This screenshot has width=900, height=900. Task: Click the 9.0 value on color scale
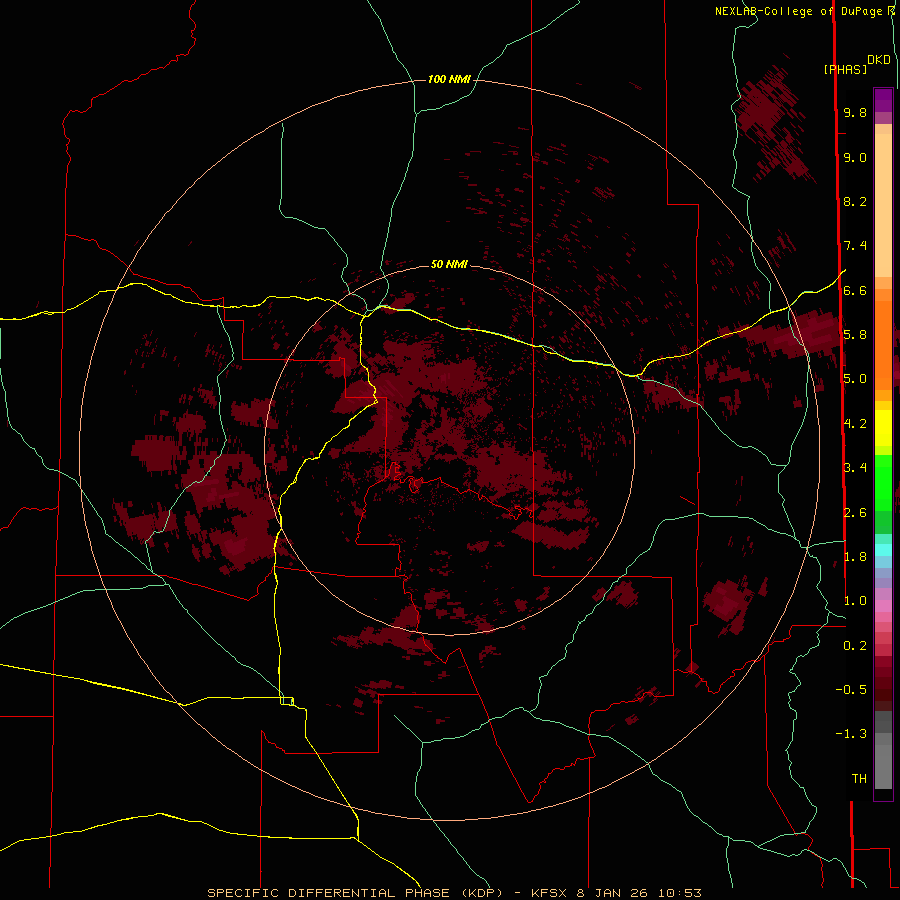pyautogui.click(x=855, y=157)
